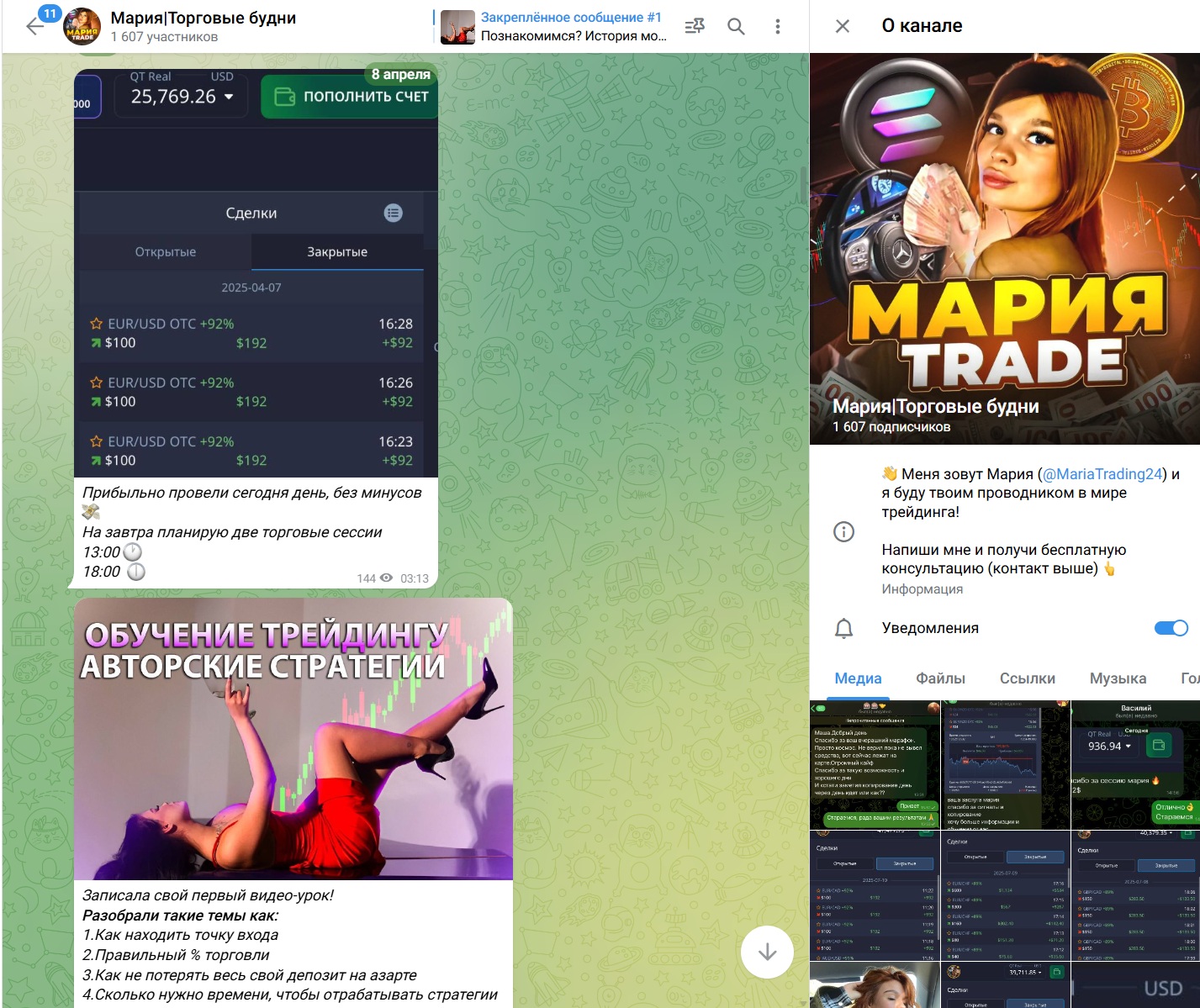This screenshot has height=1008, width=1200.
Task: Open media thumbnail showing USD text
Action: (x=1135, y=984)
